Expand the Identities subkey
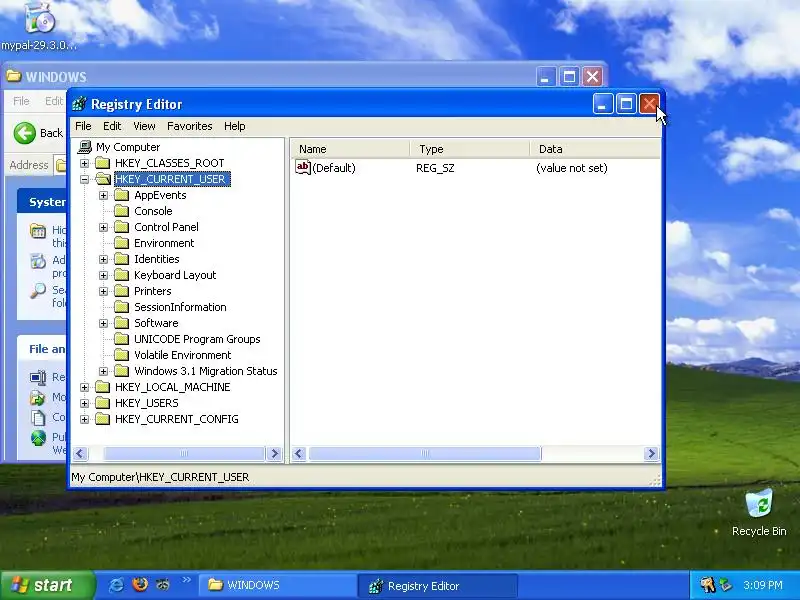 tap(103, 259)
